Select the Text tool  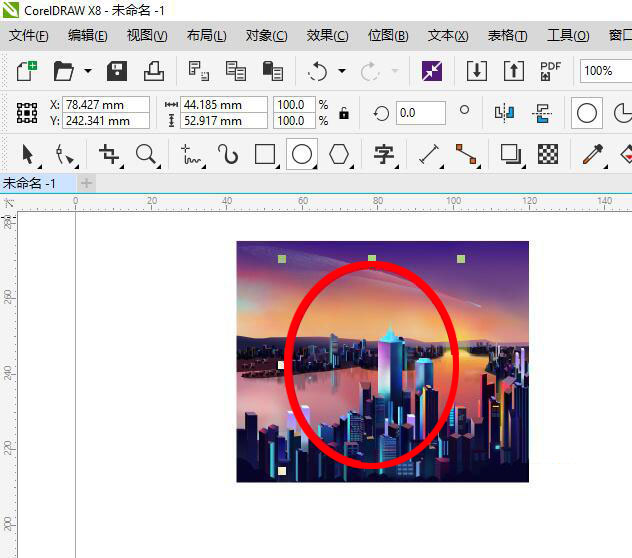click(384, 154)
